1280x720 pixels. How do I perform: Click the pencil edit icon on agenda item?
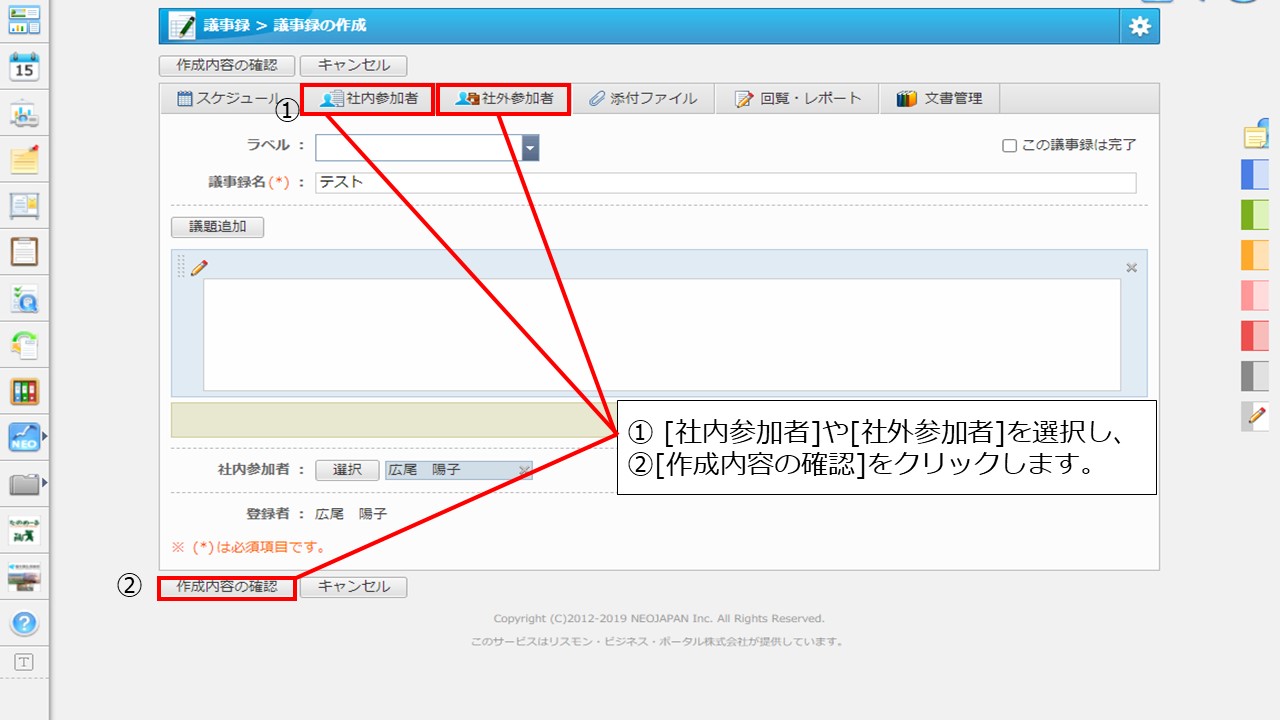point(199,267)
